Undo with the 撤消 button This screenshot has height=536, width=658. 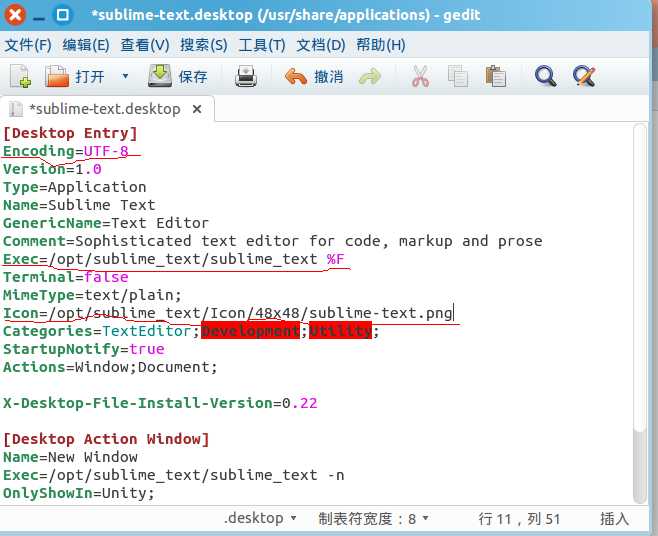314,77
